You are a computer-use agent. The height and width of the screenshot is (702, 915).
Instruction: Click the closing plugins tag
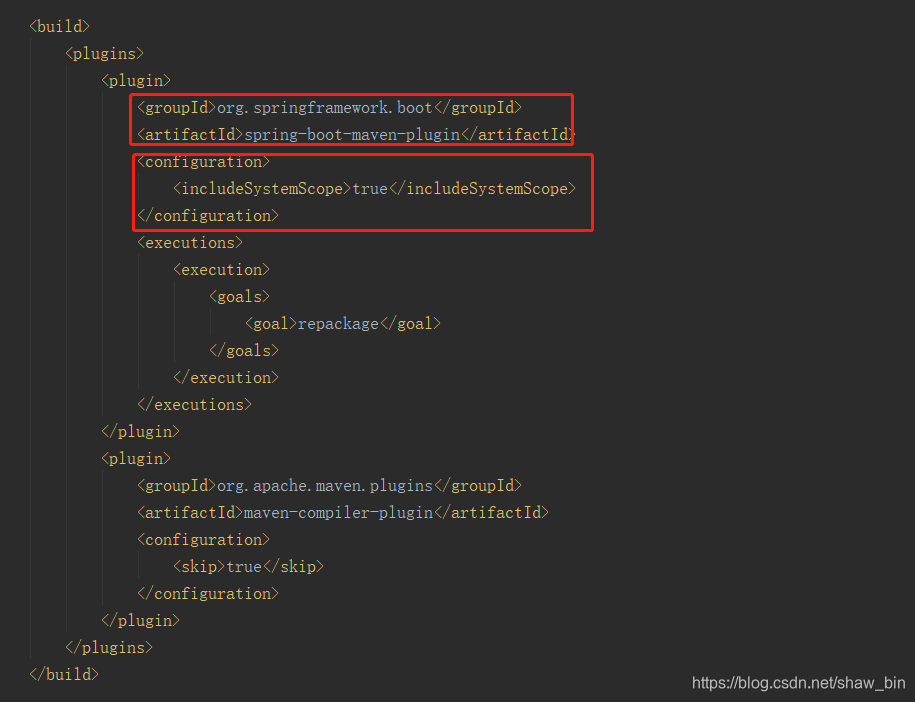109,648
